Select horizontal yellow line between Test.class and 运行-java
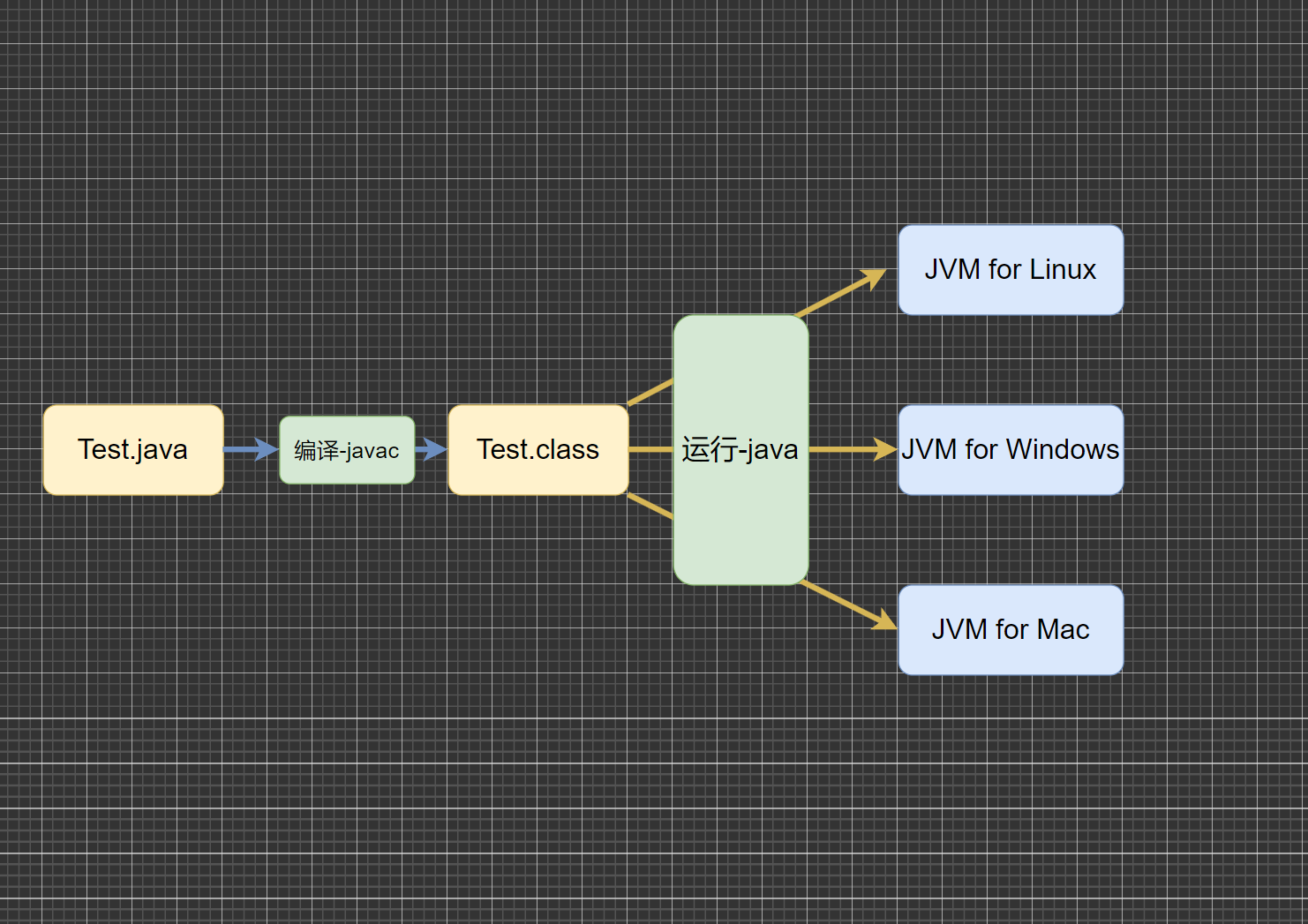 [x=650, y=449]
